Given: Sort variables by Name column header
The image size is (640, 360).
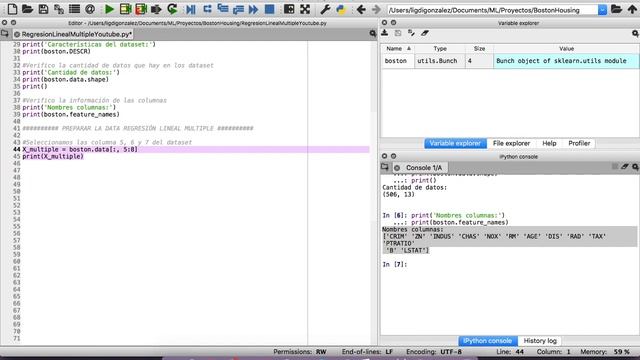Looking at the screenshot, I should click(x=398, y=49).
